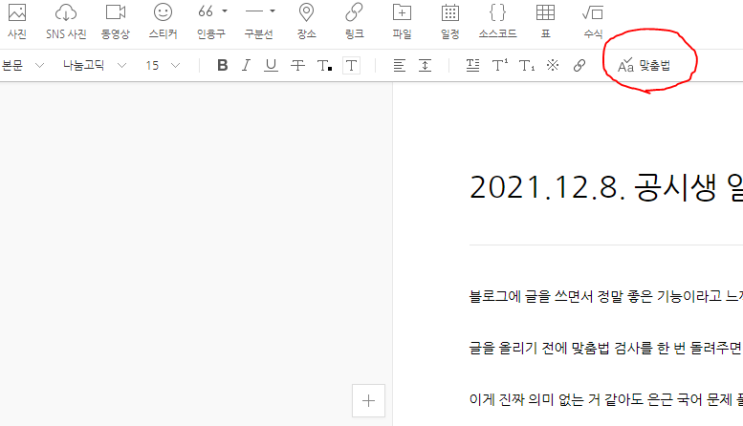Toggle underline formatting

point(271,65)
